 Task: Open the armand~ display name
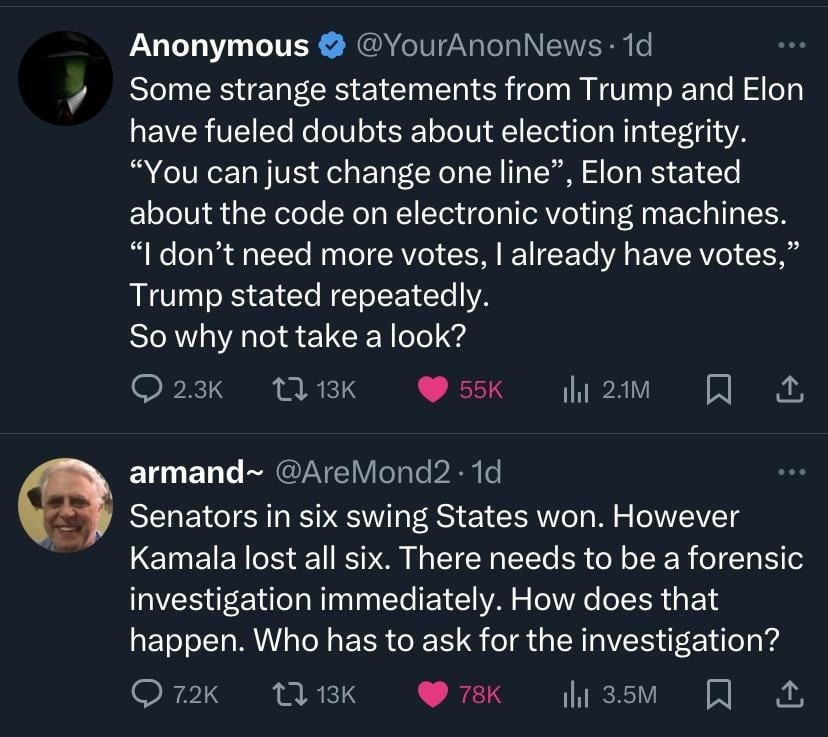[x=189, y=472]
